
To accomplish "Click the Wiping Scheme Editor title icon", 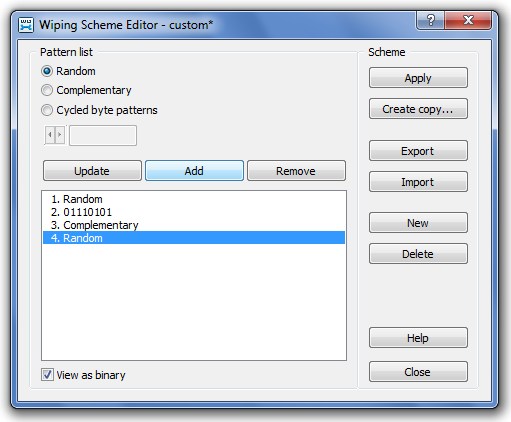I will pos(26,25).
